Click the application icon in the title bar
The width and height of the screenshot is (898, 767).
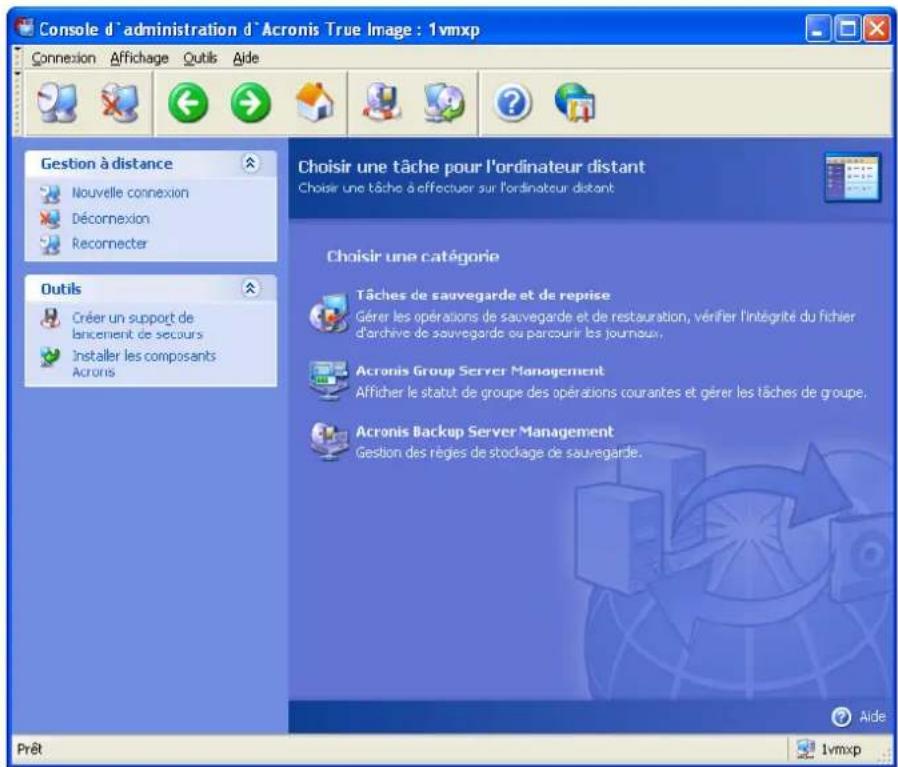(24, 28)
